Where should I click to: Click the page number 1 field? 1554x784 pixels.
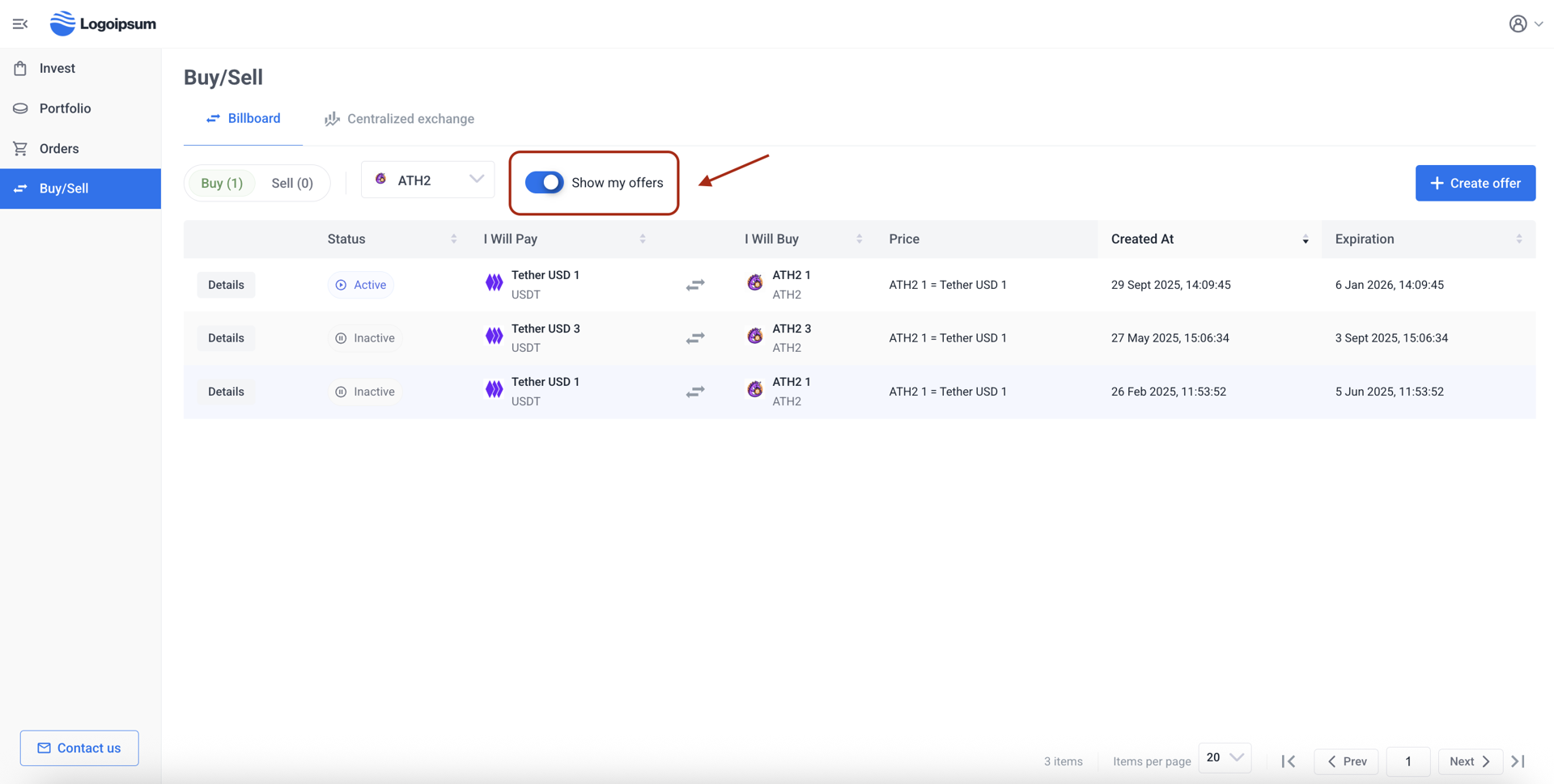pyautogui.click(x=1408, y=761)
